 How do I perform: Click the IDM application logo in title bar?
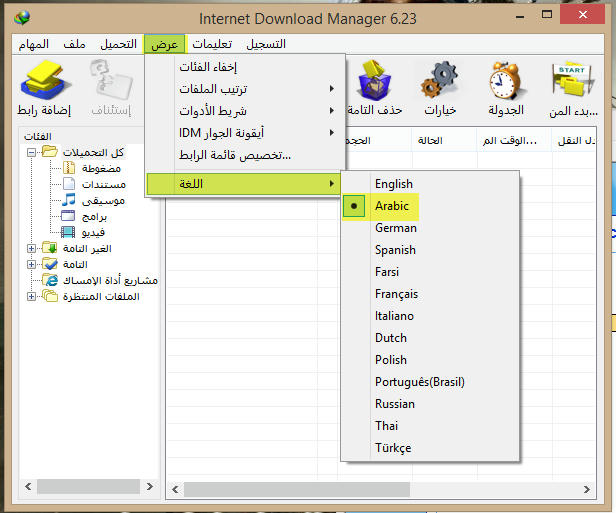click(22, 18)
